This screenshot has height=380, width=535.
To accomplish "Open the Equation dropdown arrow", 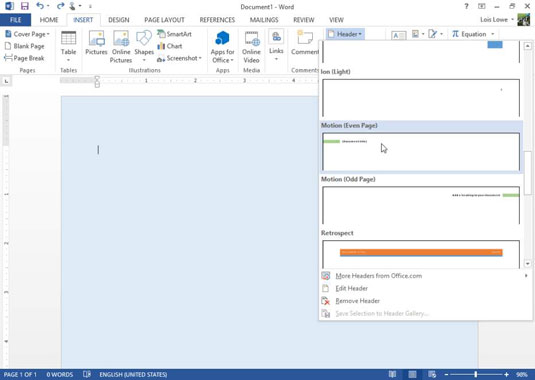I will [x=492, y=34].
